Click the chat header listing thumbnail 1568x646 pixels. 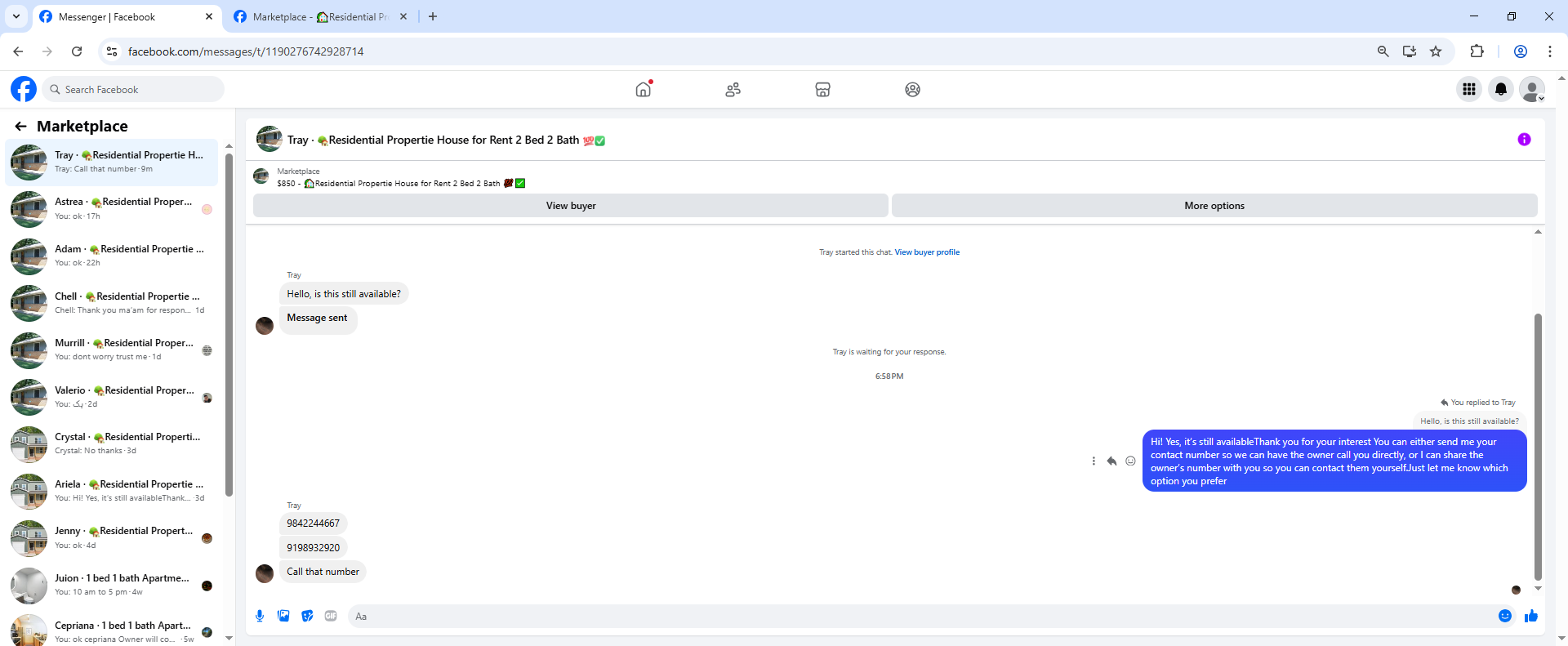click(x=269, y=139)
